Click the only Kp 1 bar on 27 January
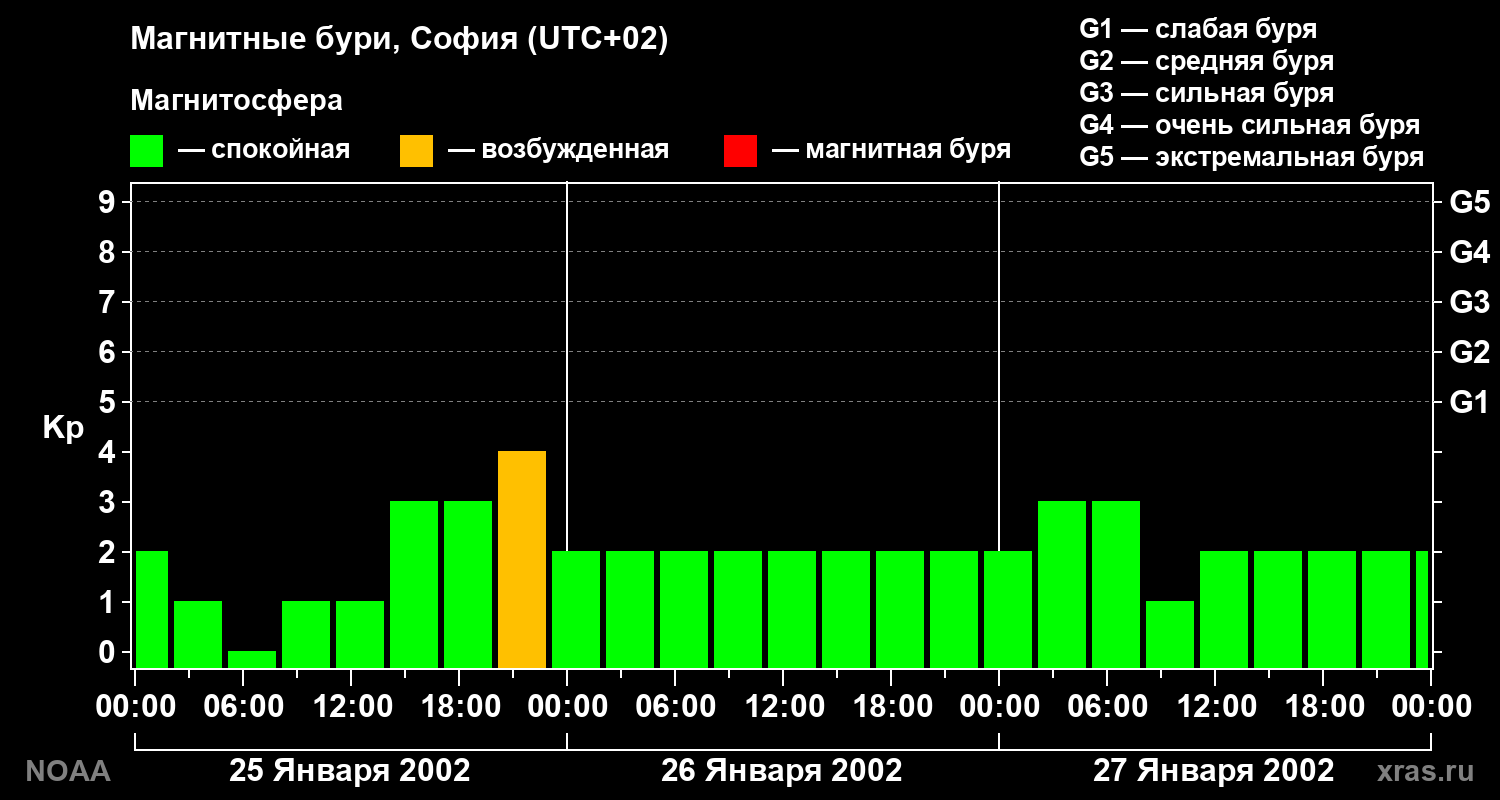Screen dimensions: 1500x800 (x=1170, y=634)
